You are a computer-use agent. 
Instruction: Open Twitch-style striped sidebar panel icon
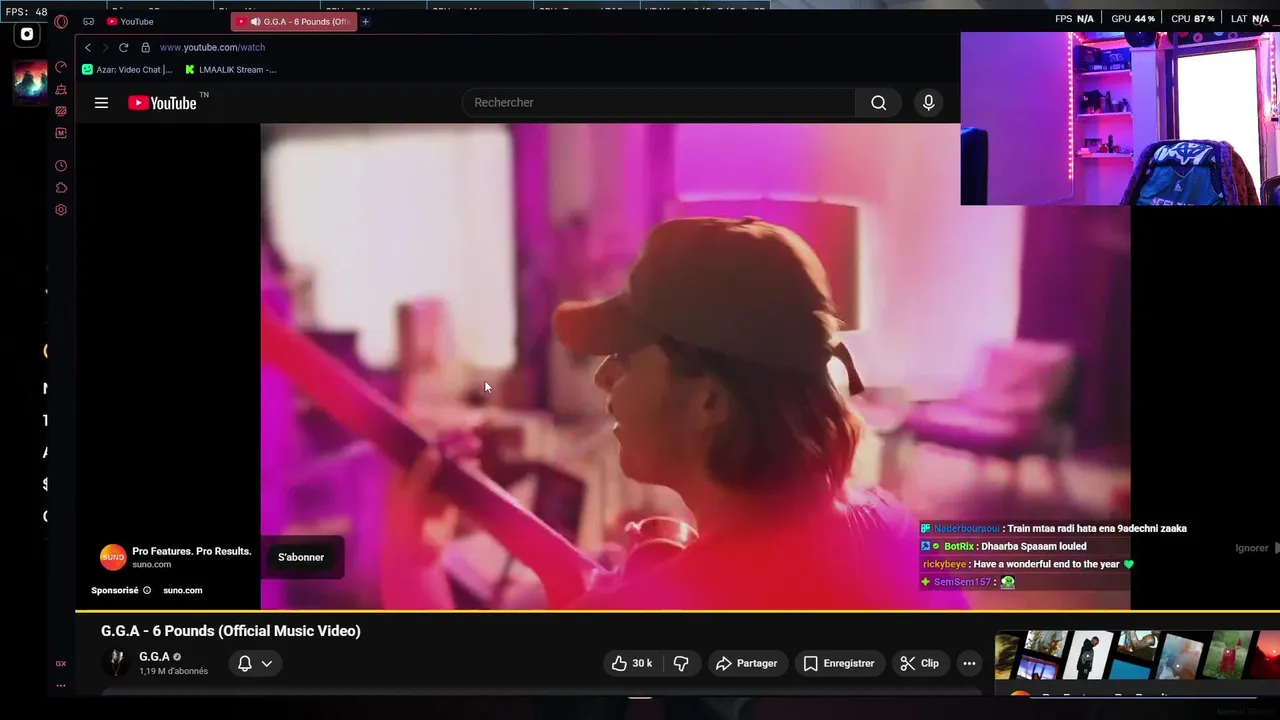pyautogui.click(x=61, y=111)
